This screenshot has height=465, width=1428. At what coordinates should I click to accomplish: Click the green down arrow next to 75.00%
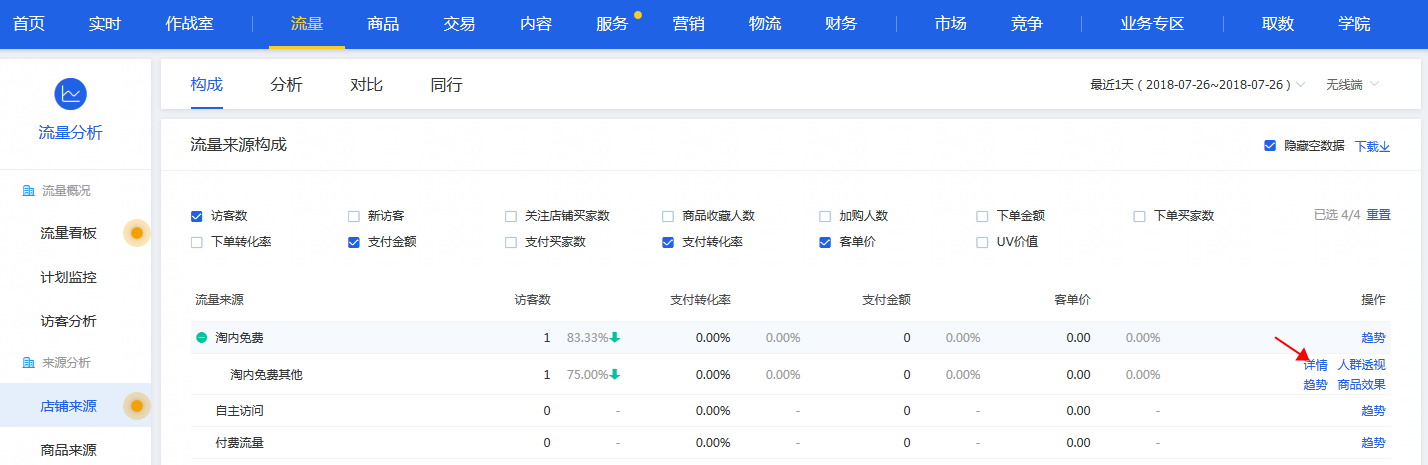[x=615, y=375]
